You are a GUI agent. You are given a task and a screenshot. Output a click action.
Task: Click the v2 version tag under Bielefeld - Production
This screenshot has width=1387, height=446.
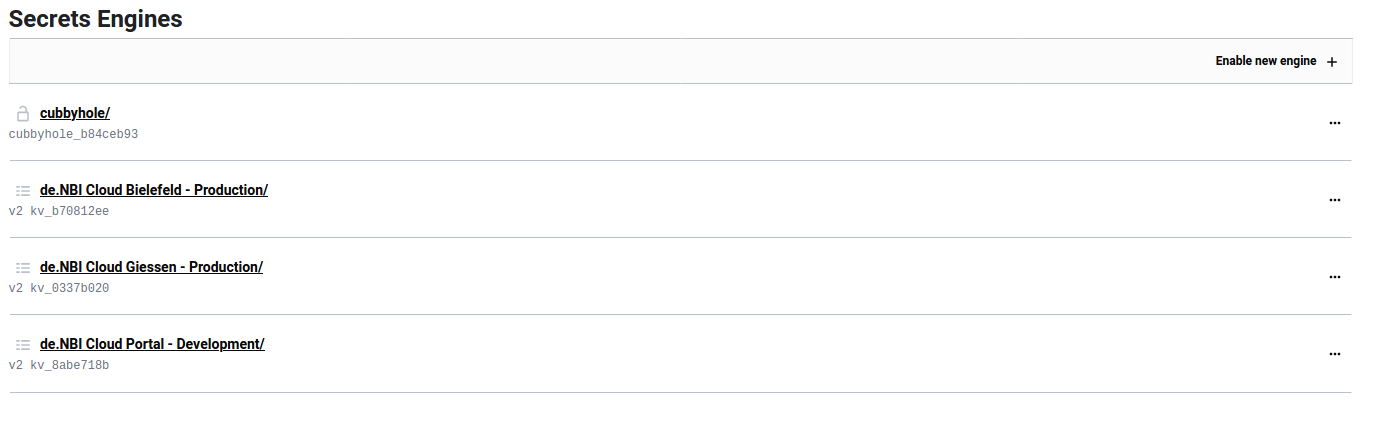pos(15,211)
